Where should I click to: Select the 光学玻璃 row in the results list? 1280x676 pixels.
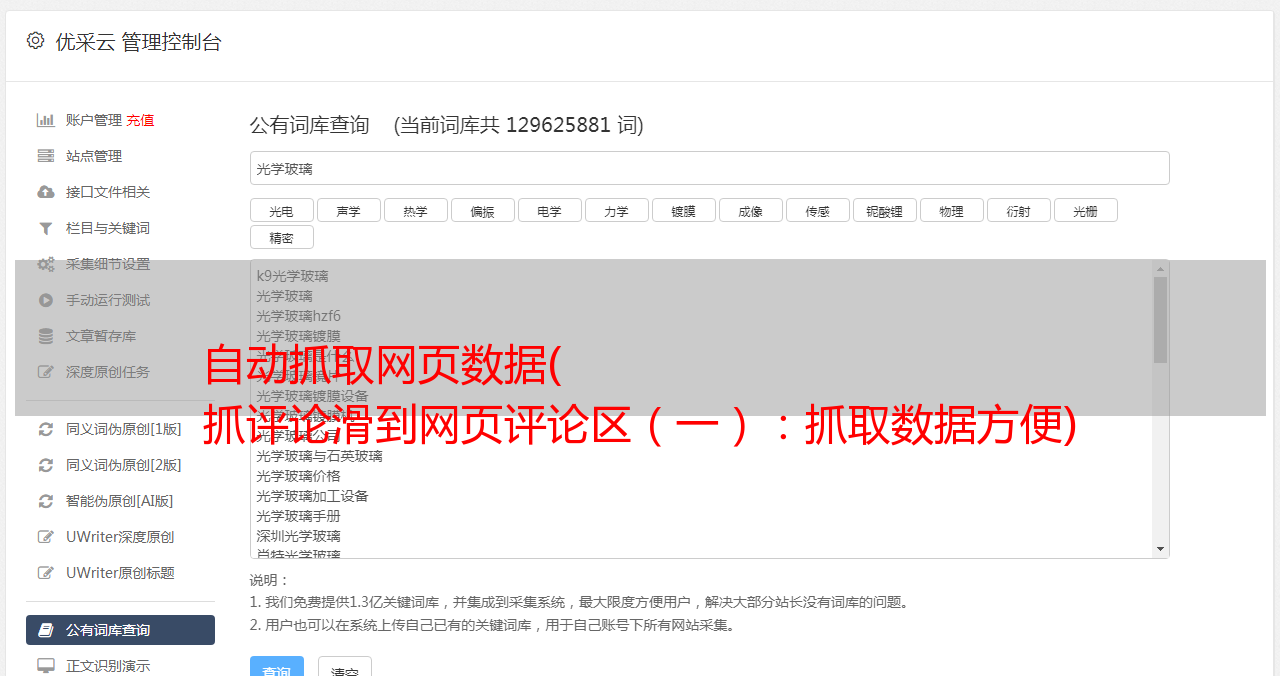[x=703, y=296]
